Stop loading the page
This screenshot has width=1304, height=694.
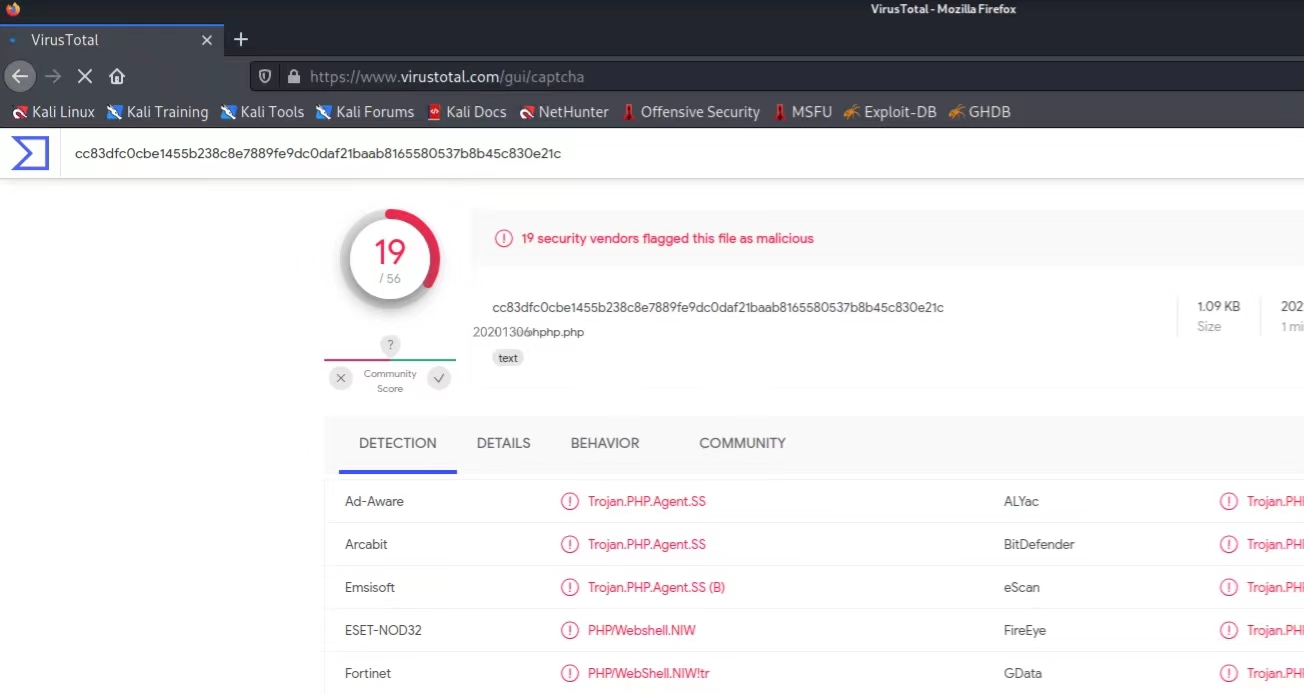85,76
